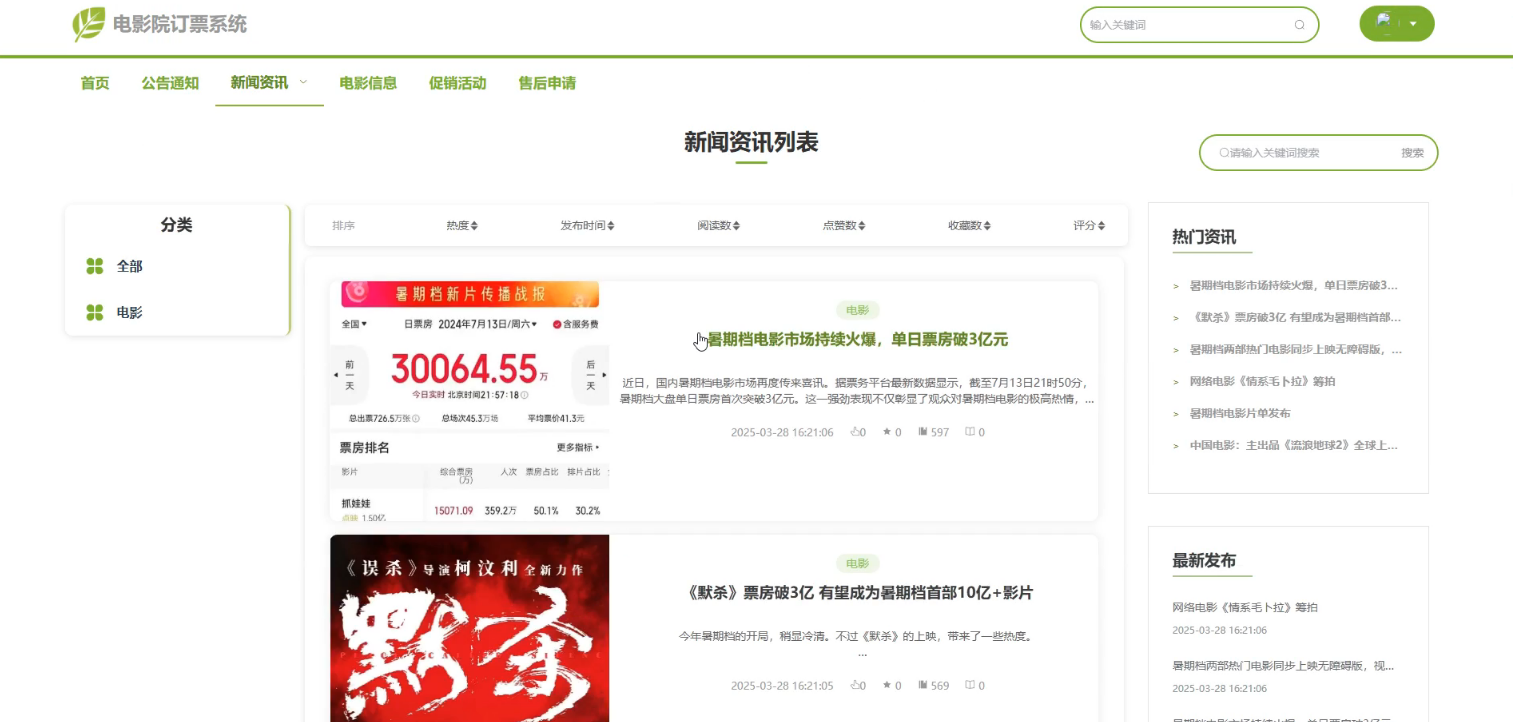
Task: Open hot news 暑期档电影片单发布
Action: (x=1240, y=413)
